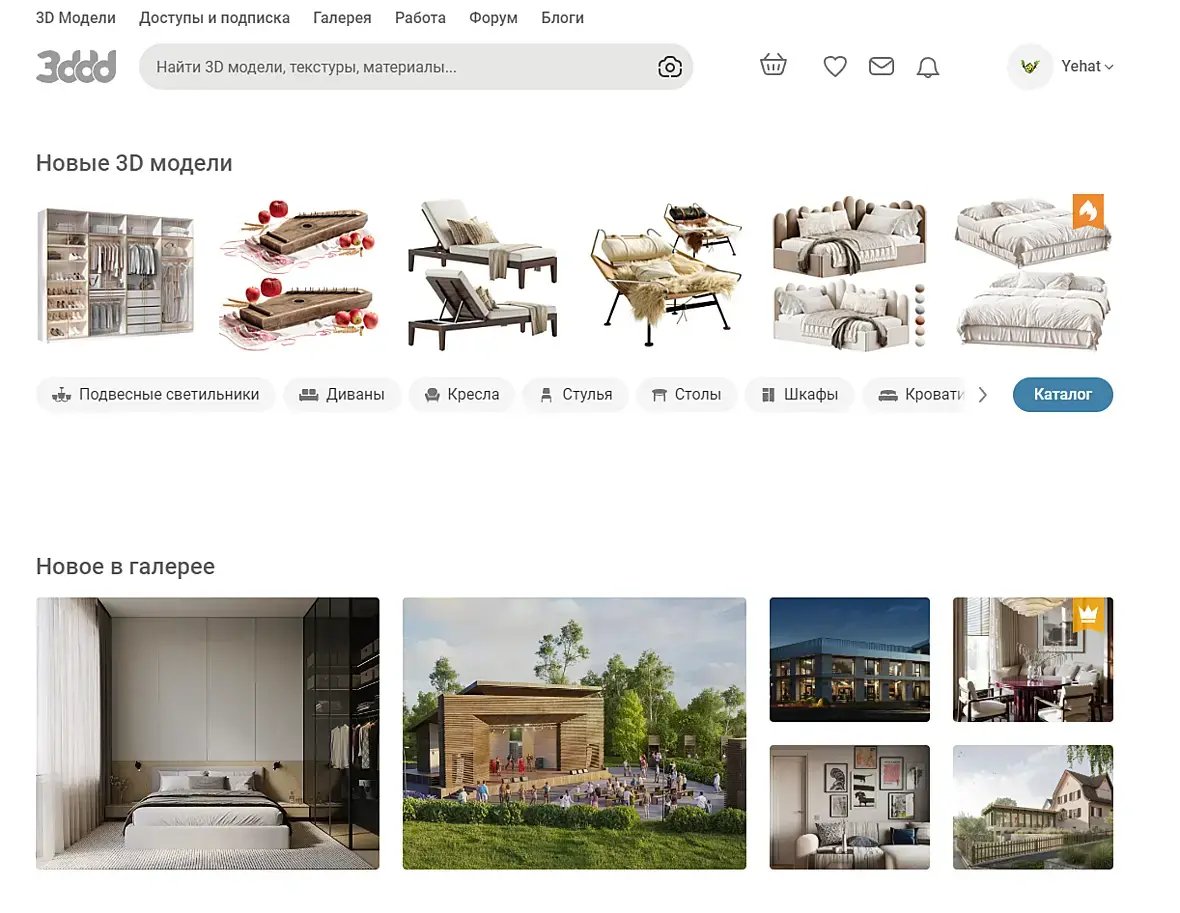Click the flame badge on bed model

pyautogui.click(x=1087, y=212)
